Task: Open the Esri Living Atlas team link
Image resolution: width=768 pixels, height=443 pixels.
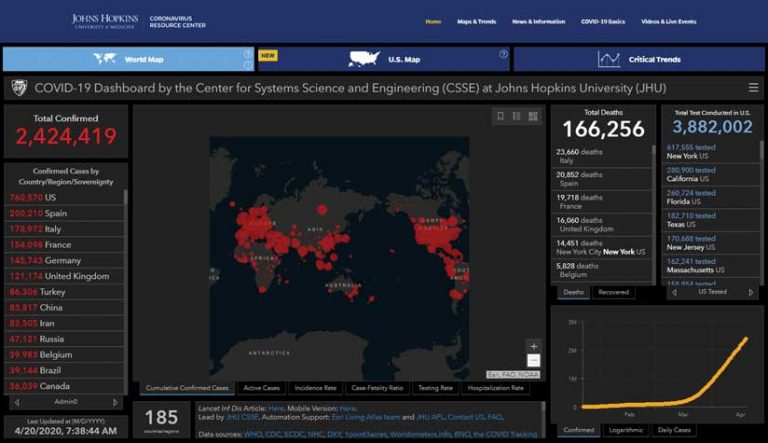Action: [x=366, y=417]
